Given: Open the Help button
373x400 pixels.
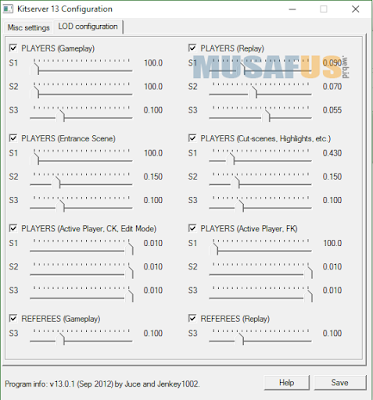Looking at the screenshot, I should [287, 383].
